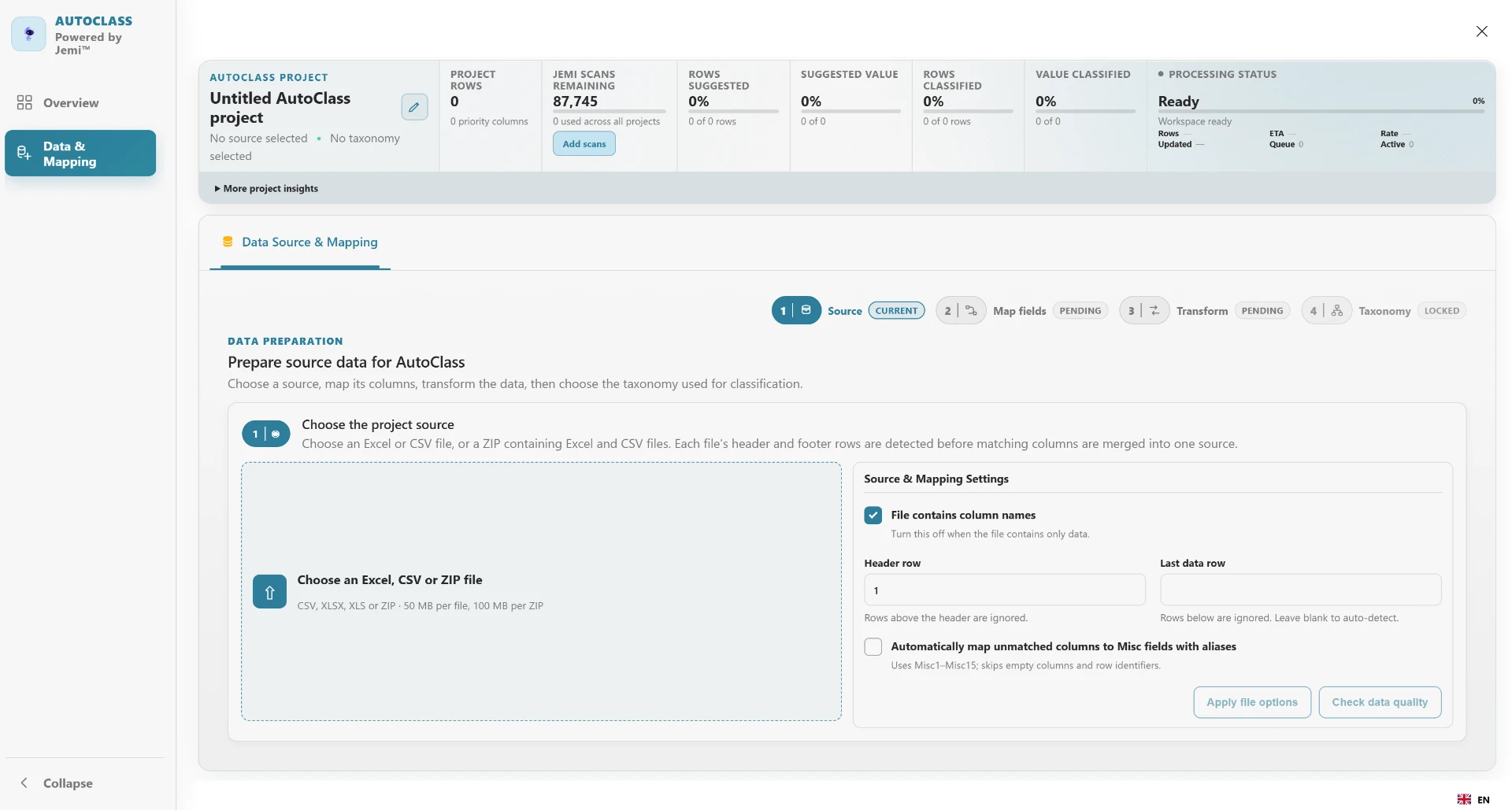Open Data & Mapping sidebar item
Viewport: 1512px width, 810px height.
80,153
